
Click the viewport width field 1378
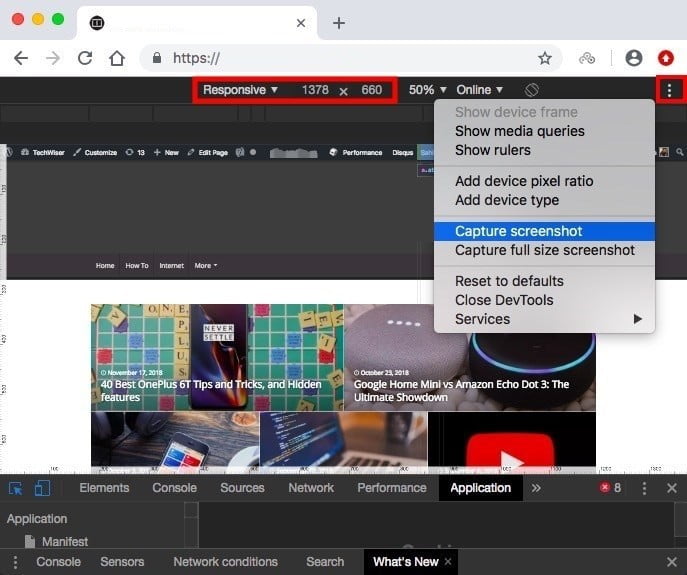tap(315, 90)
